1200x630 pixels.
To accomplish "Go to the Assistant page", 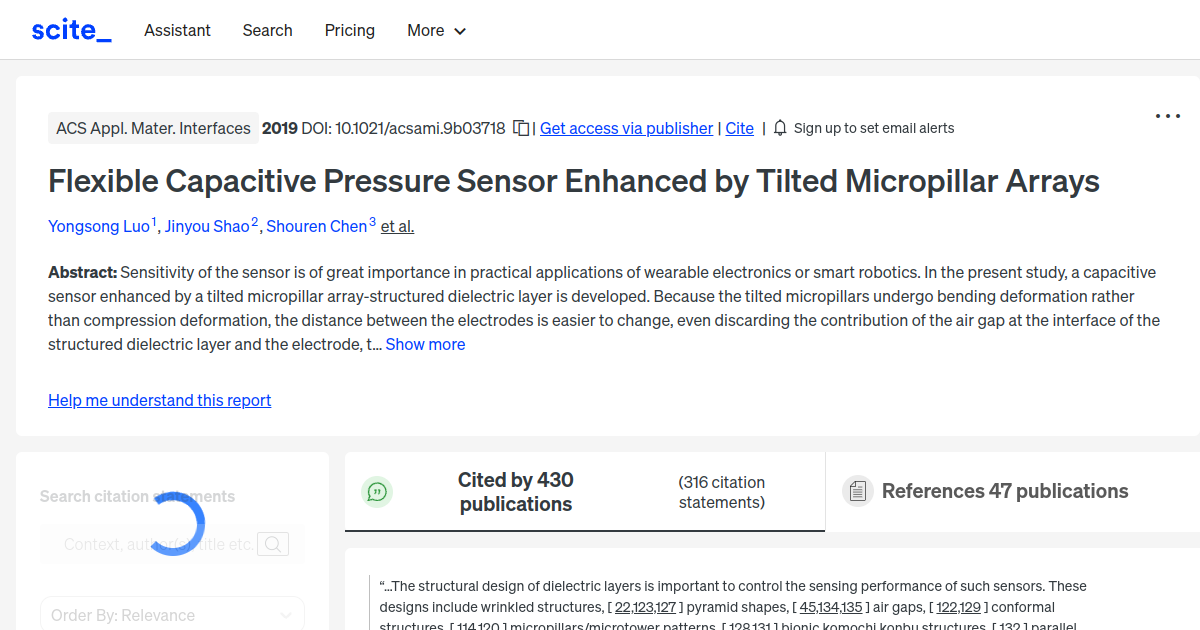I will [x=177, y=30].
